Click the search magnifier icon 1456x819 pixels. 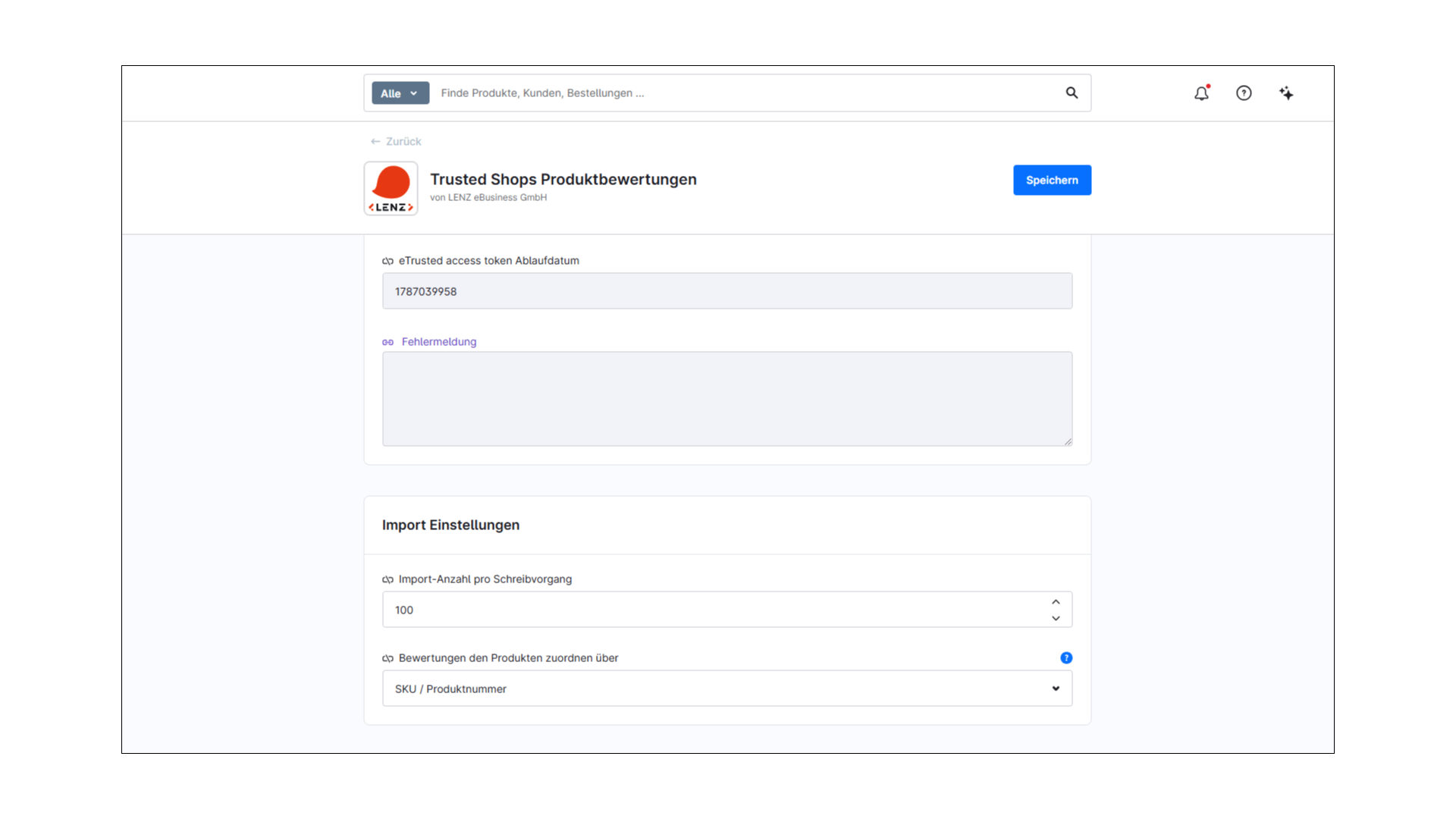pos(1072,93)
